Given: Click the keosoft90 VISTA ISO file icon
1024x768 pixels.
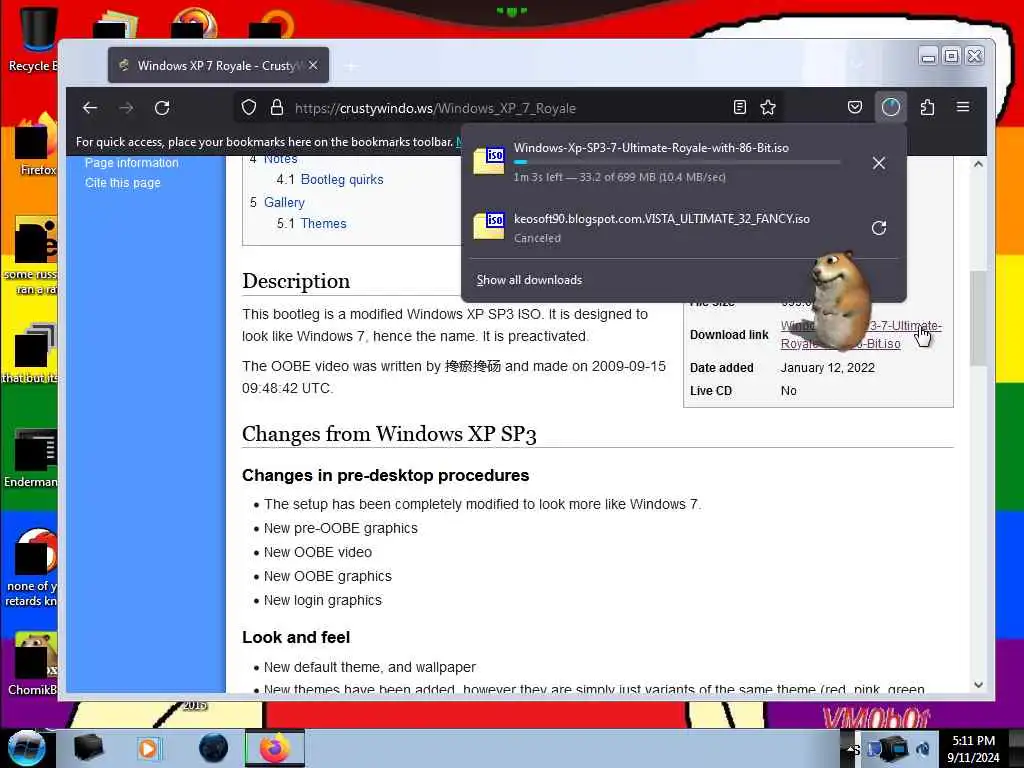Looking at the screenshot, I should (x=489, y=225).
